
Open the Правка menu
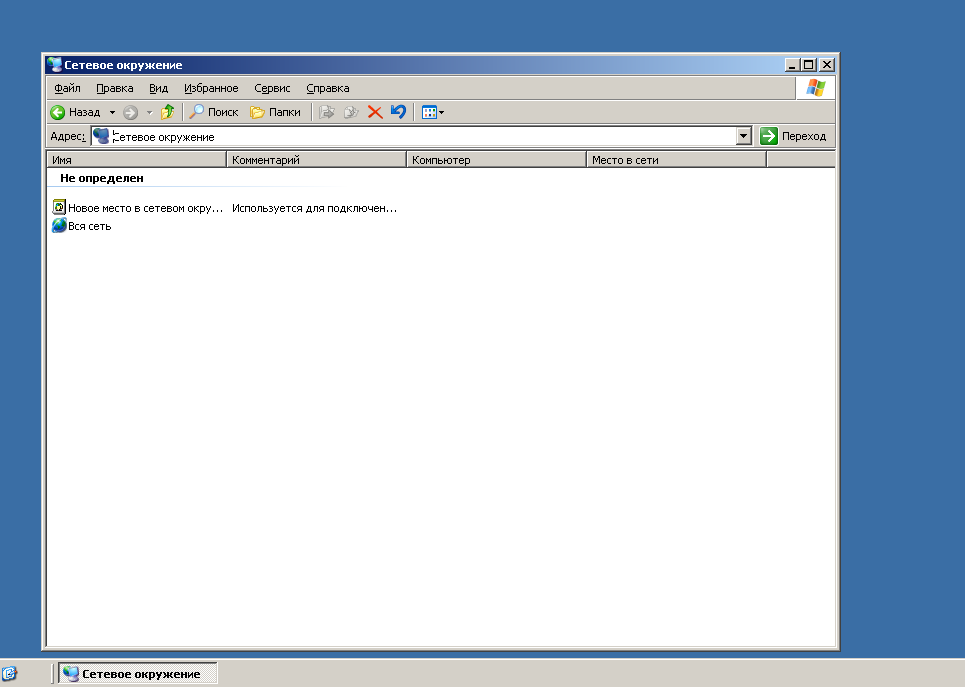point(114,88)
